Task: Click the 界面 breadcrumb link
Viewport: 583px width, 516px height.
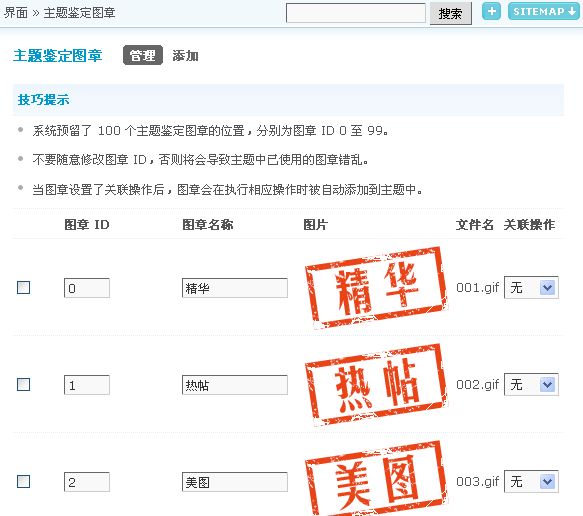Action: click(16, 13)
